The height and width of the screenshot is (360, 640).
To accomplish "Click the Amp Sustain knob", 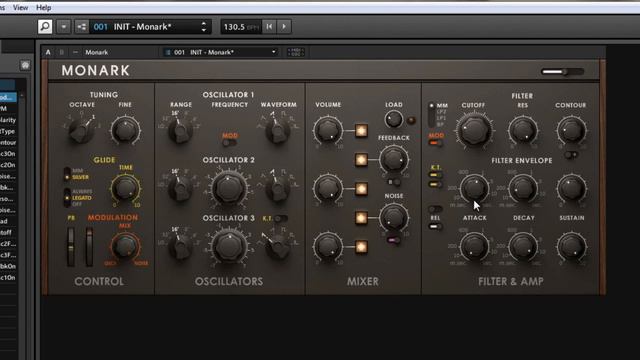I will 571,247.
